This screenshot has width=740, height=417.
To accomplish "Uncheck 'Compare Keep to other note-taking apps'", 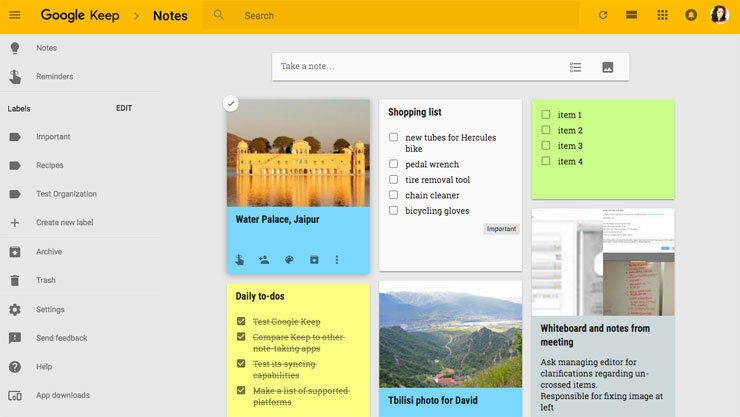I will (x=241, y=337).
